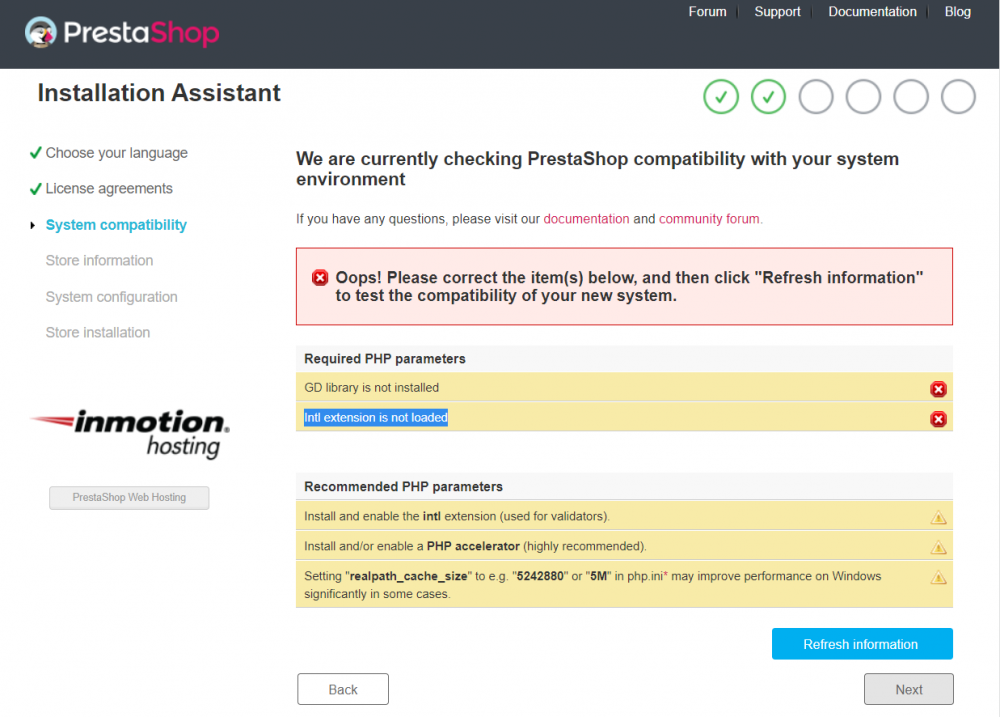Select the System configuration step in sidebar
Image resolution: width=1000 pixels, height=717 pixels.
(111, 296)
